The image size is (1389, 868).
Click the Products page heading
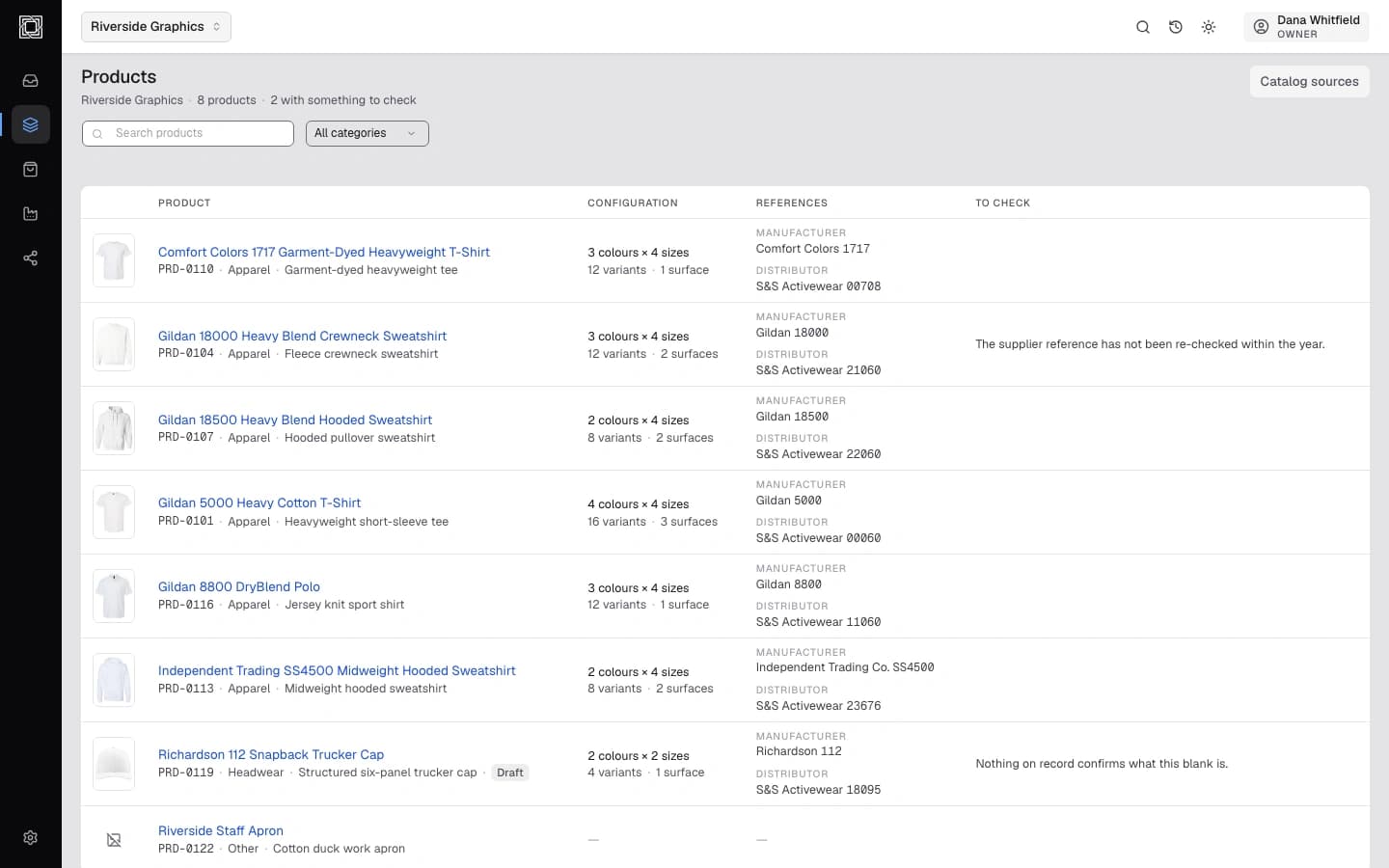coord(119,77)
